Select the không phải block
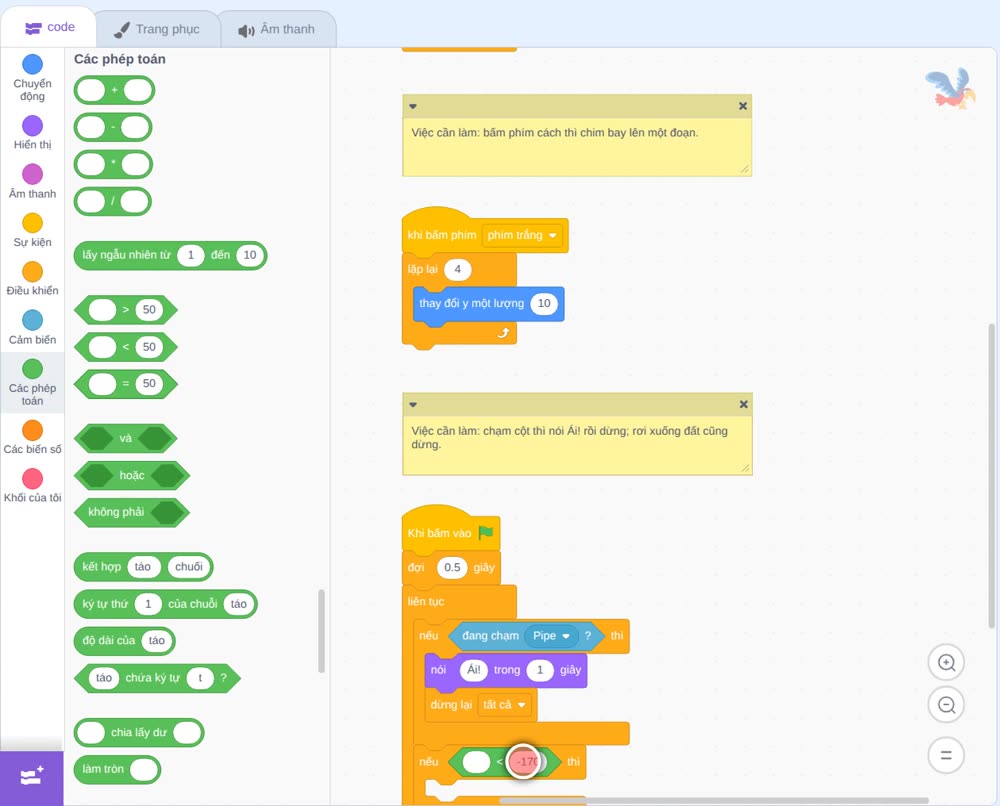Screen dimensions: 1000x806 pyautogui.click(x=132, y=513)
